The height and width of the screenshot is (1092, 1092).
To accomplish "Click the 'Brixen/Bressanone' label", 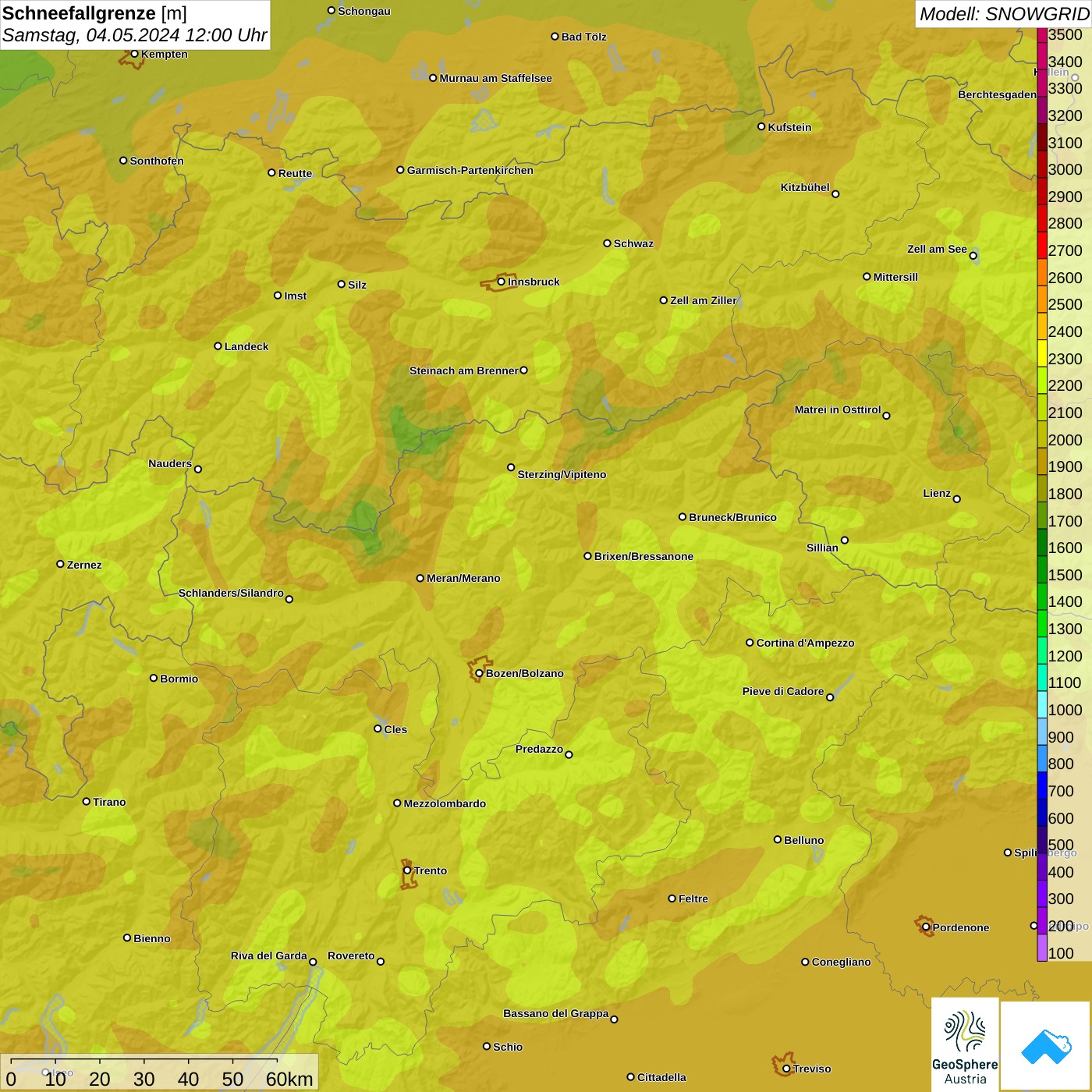I will click(x=643, y=556).
